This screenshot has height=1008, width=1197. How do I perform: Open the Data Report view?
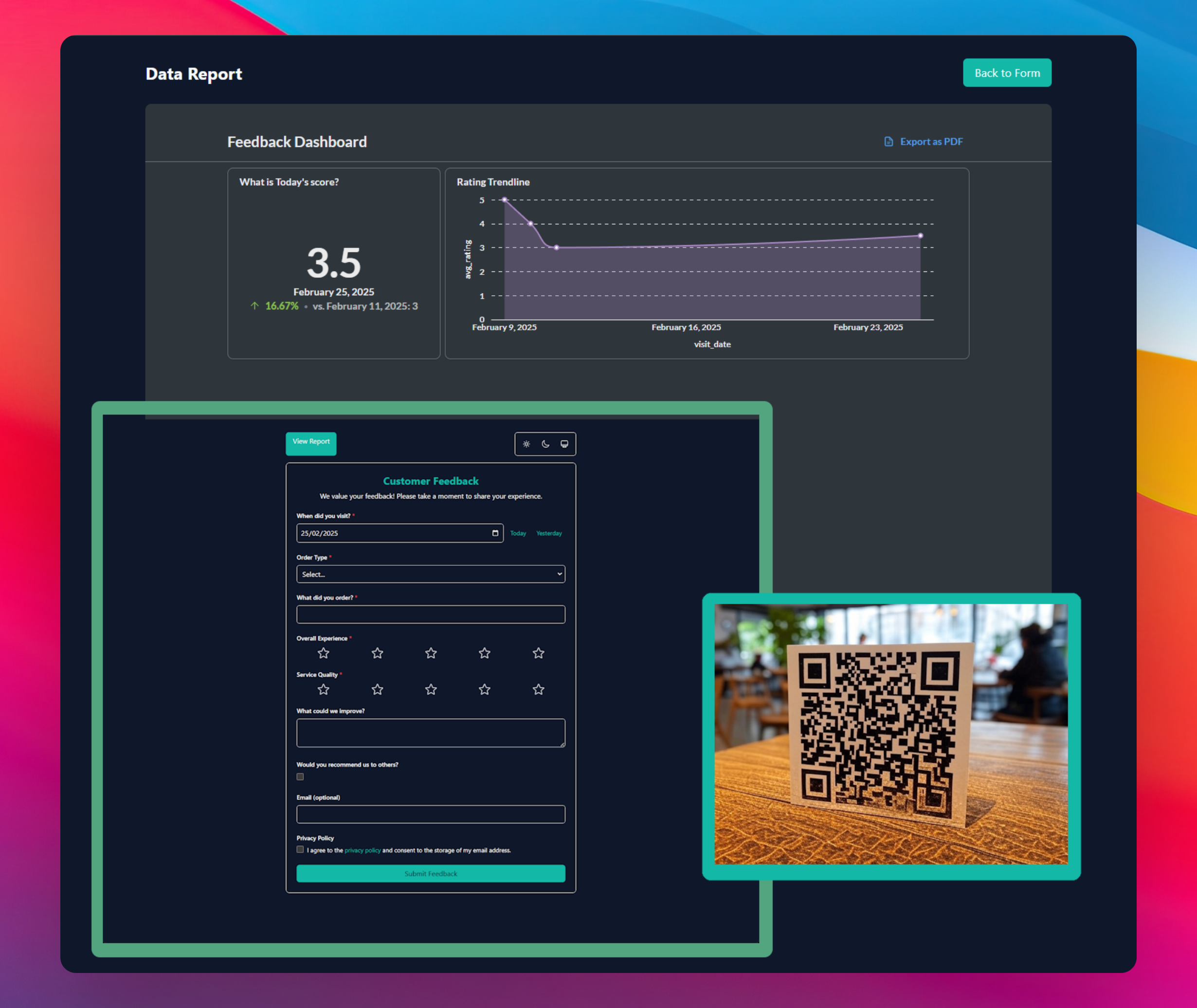point(311,443)
